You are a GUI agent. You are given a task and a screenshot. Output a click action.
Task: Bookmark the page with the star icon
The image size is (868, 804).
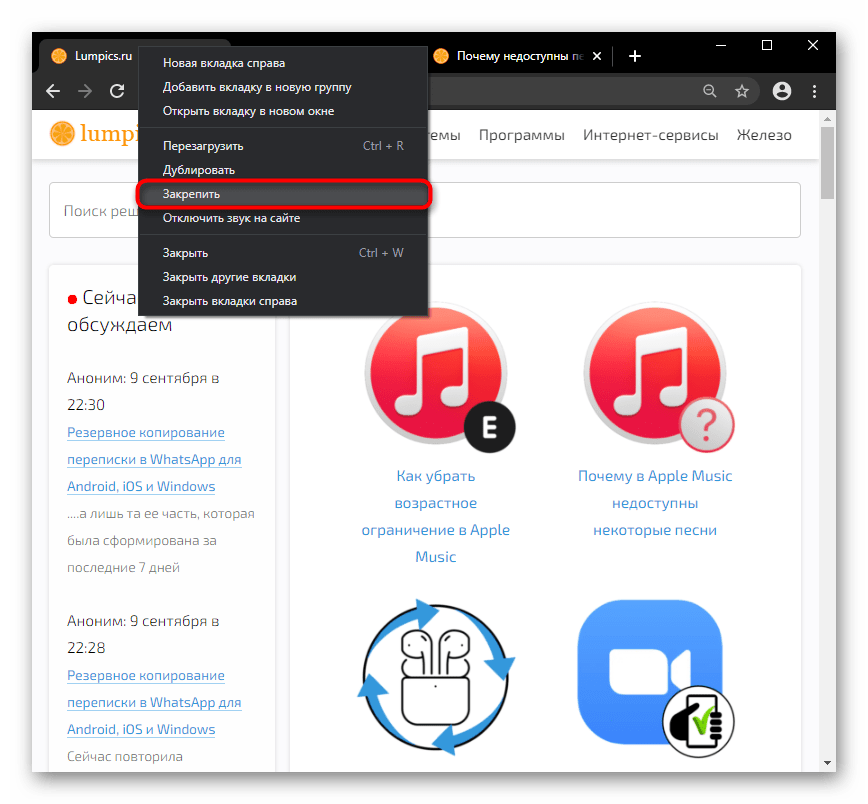742,91
